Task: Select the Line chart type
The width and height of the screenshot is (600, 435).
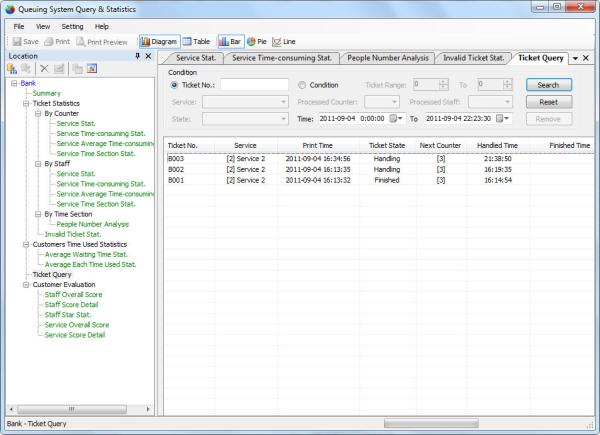Action: click(284, 42)
